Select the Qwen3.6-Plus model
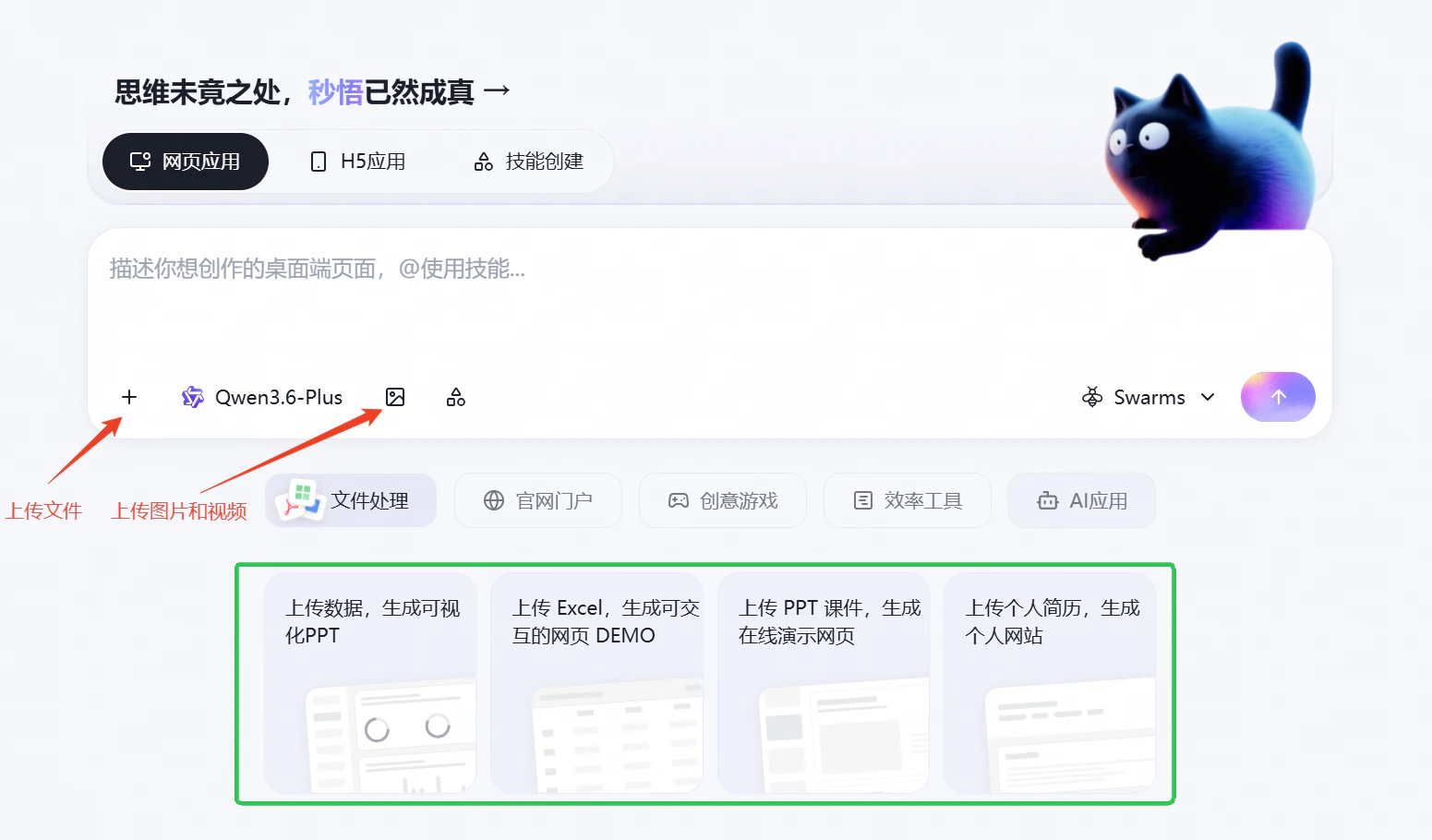1432x840 pixels. pos(262,397)
